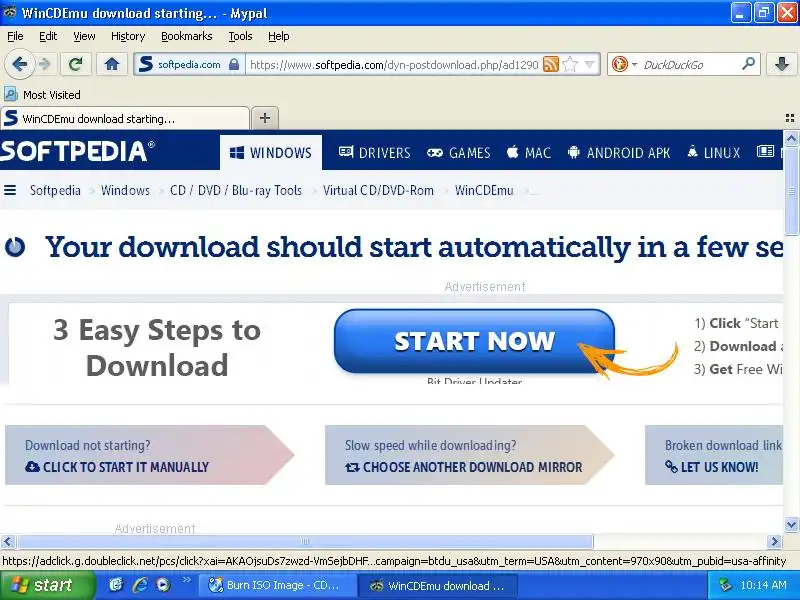Viewport: 800px width, 600px height.
Task: Click the Most Visited bookmarks icon
Action: click(11, 94)
